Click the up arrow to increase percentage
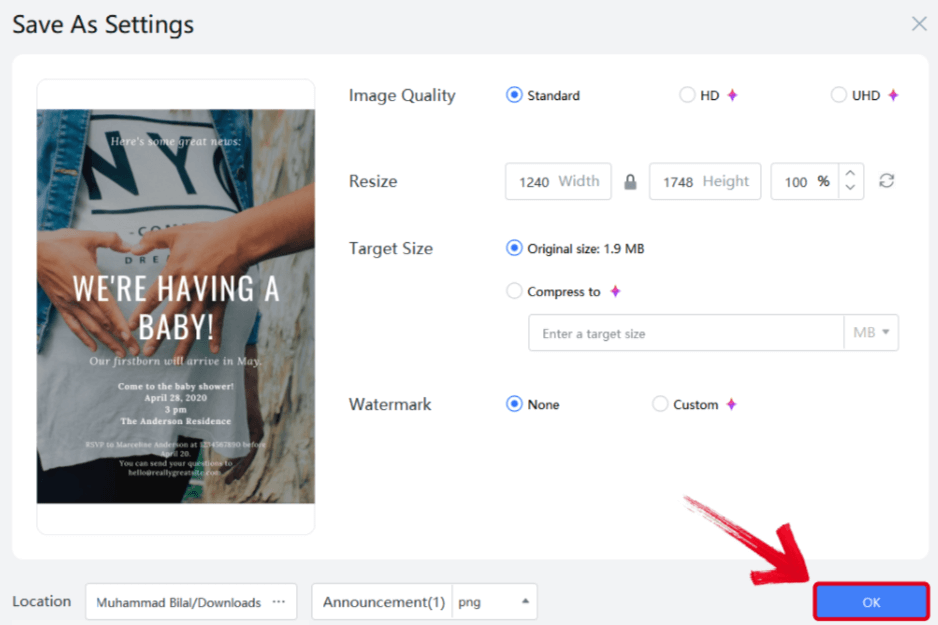The height and width of the screenshot is (625, 938). (x=849, y=174)
